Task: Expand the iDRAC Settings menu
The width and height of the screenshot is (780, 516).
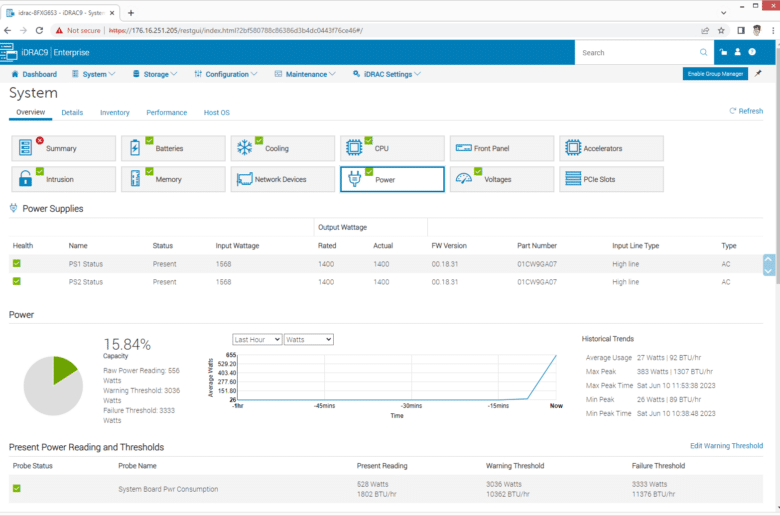Action: click(387, 74)
